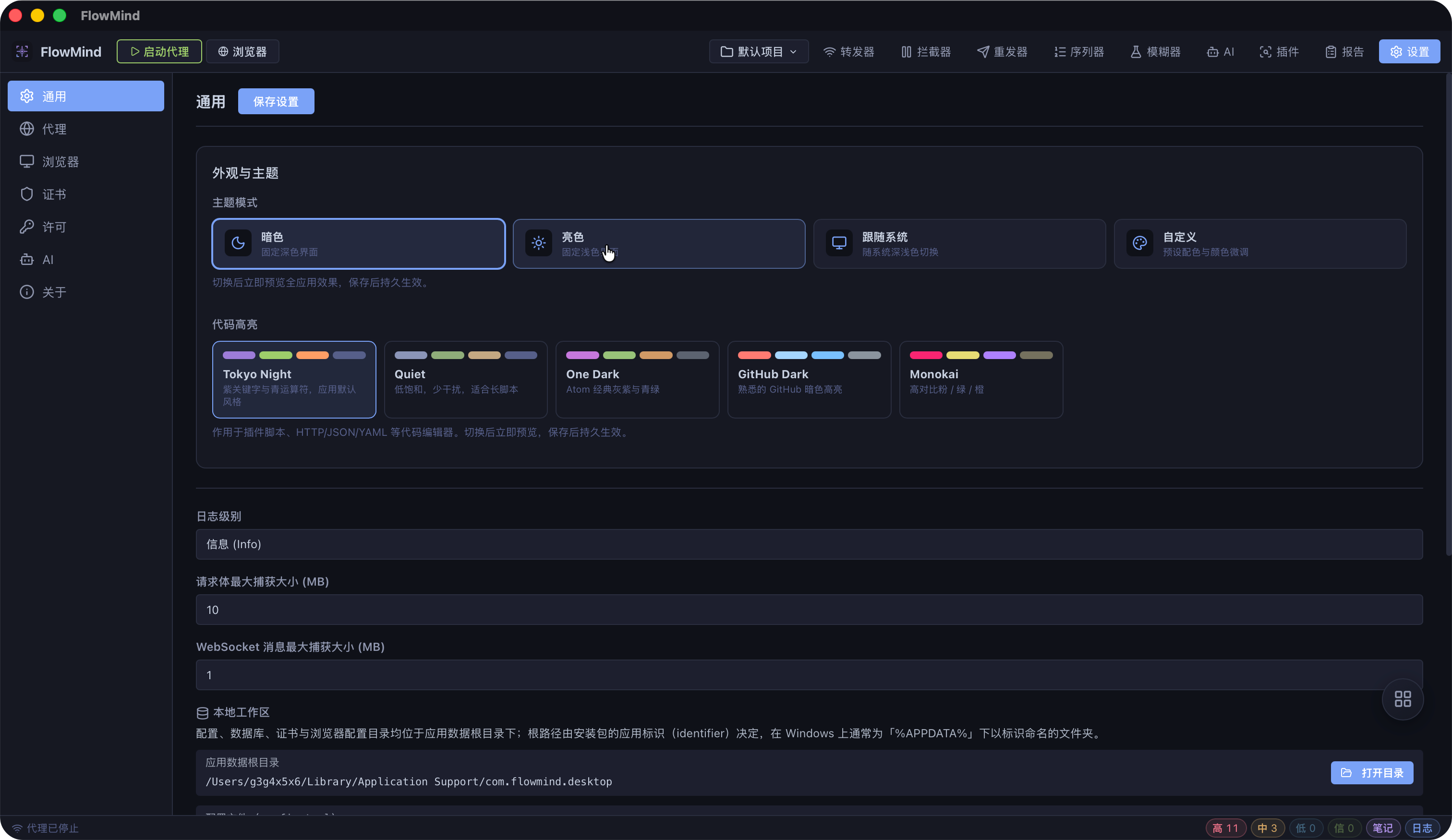Screen dimensions: 1452x840
Task: Open the 重发器 repeater tool
Action: tap(1002, 52)
